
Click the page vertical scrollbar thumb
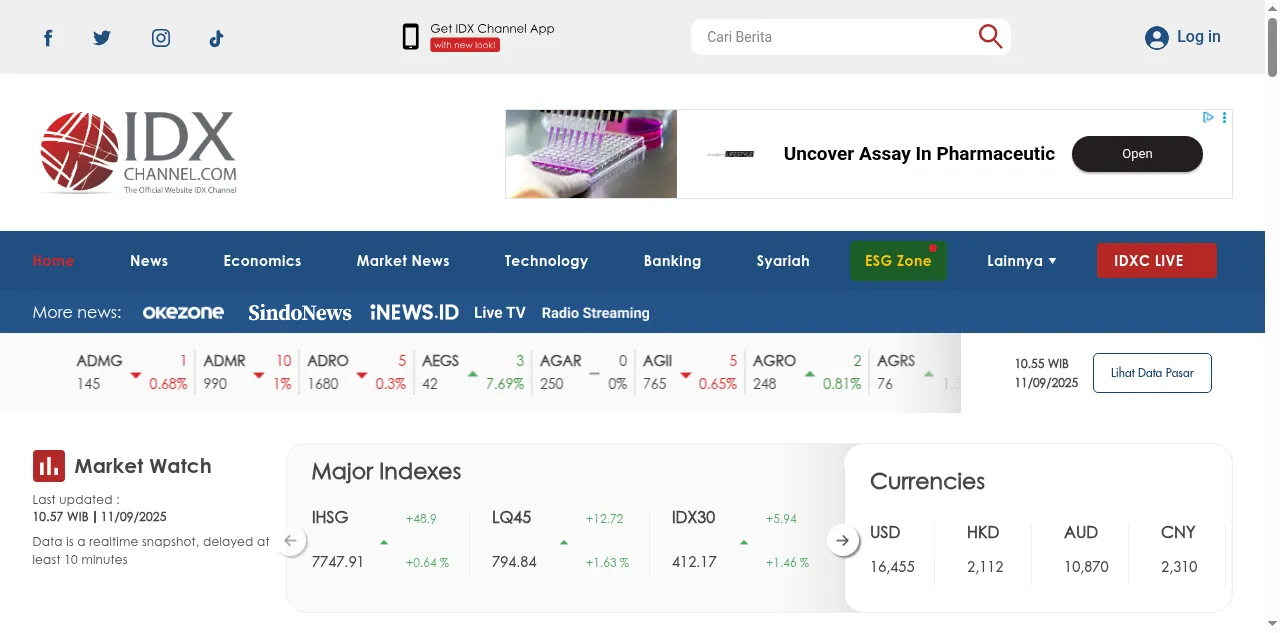[x=1272, y=45]
